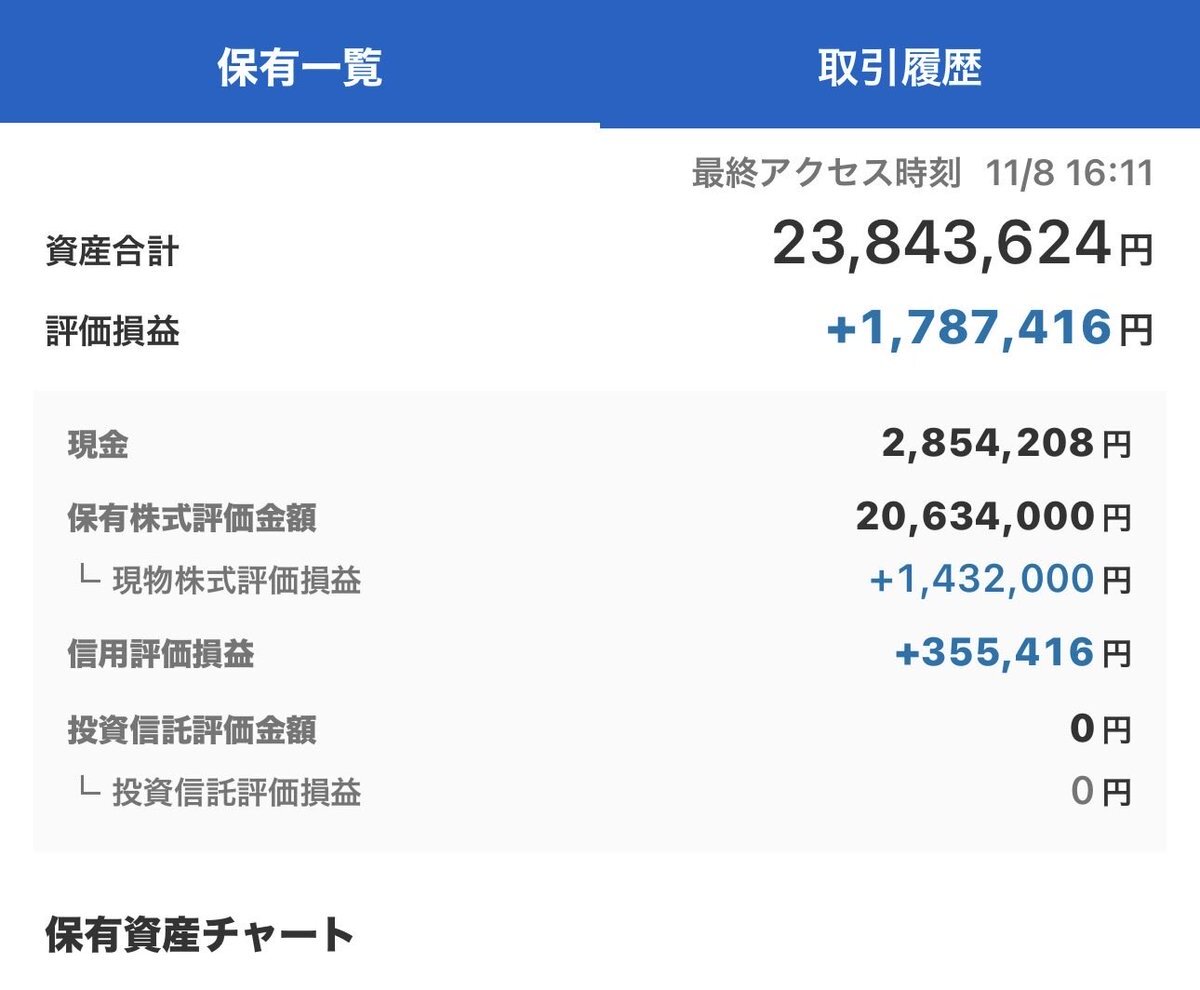Open the 取引履歴 tab
Image resolution: width=1200 pixels, height=990 pixels.
[x=899, y=65]
